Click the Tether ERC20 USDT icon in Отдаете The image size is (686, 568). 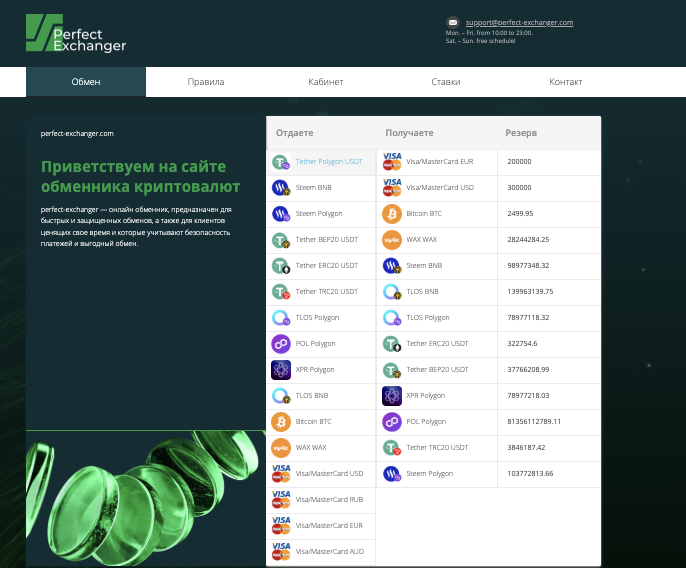(x=281, y=266)
